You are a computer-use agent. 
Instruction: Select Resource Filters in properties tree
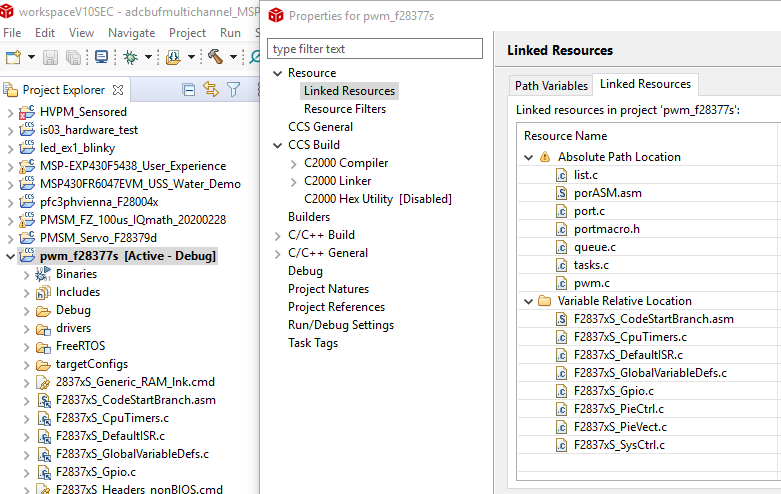pos(344,109)
